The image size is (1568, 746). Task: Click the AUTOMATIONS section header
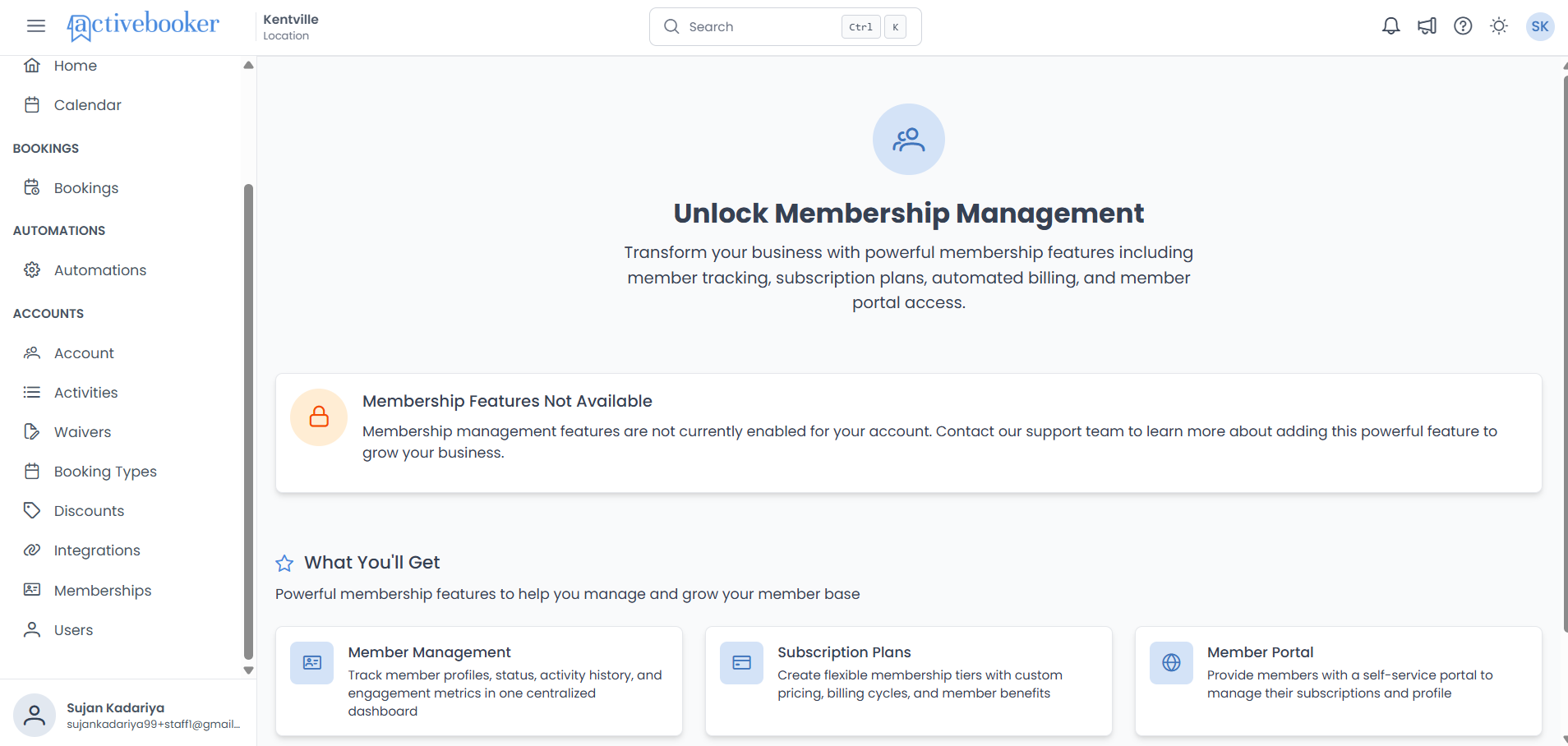[x=59, y=231]
